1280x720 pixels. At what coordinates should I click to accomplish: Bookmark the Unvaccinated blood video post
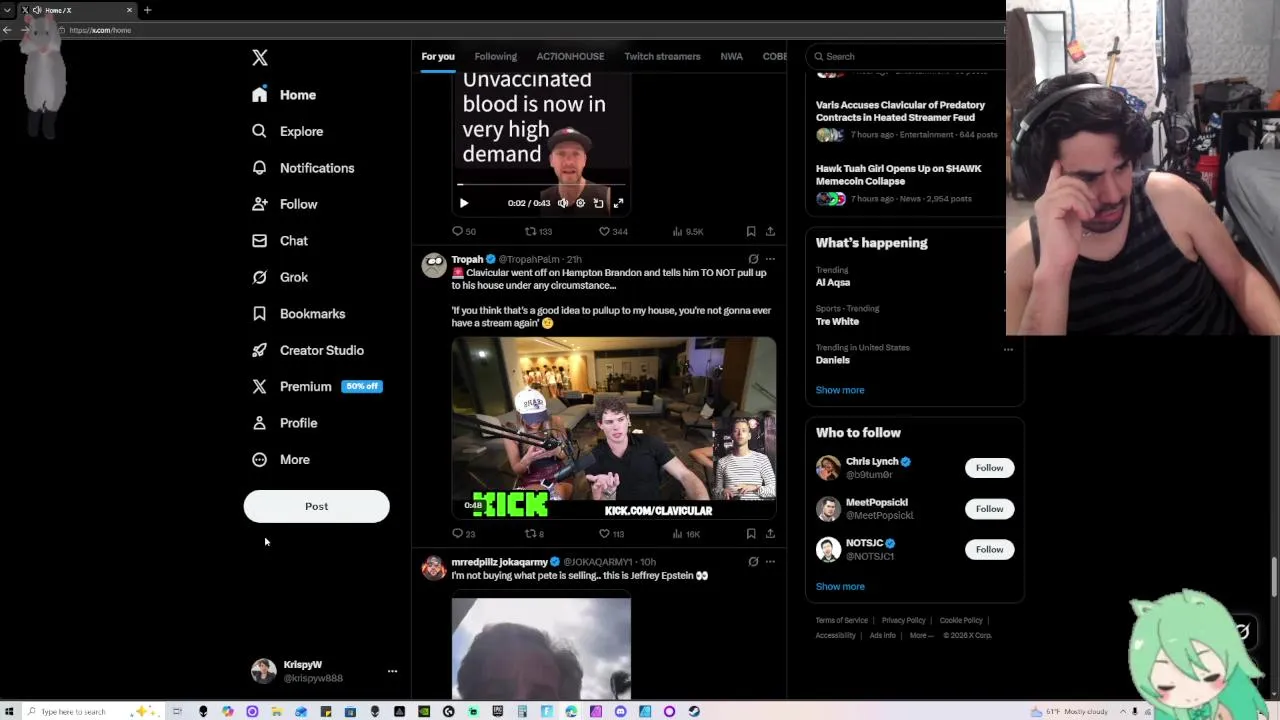pos(751,231)
